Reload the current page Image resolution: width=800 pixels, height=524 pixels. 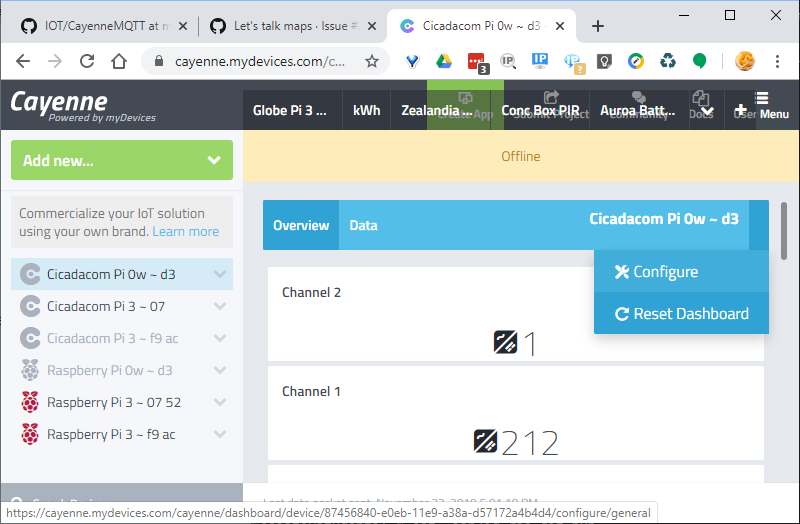pyautogui.click(x=87, y=61)
